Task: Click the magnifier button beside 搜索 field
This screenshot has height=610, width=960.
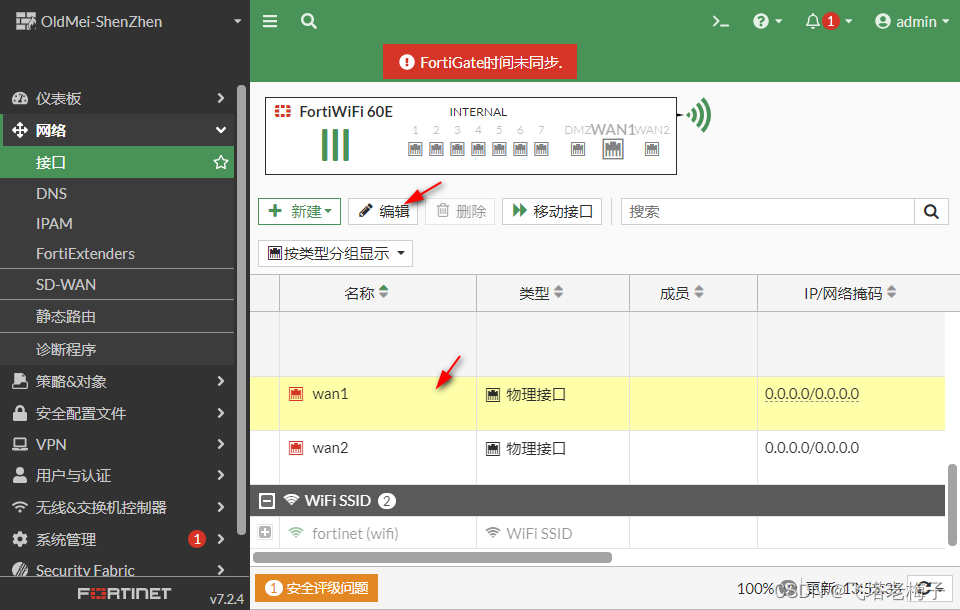Action: click(931, 211)
